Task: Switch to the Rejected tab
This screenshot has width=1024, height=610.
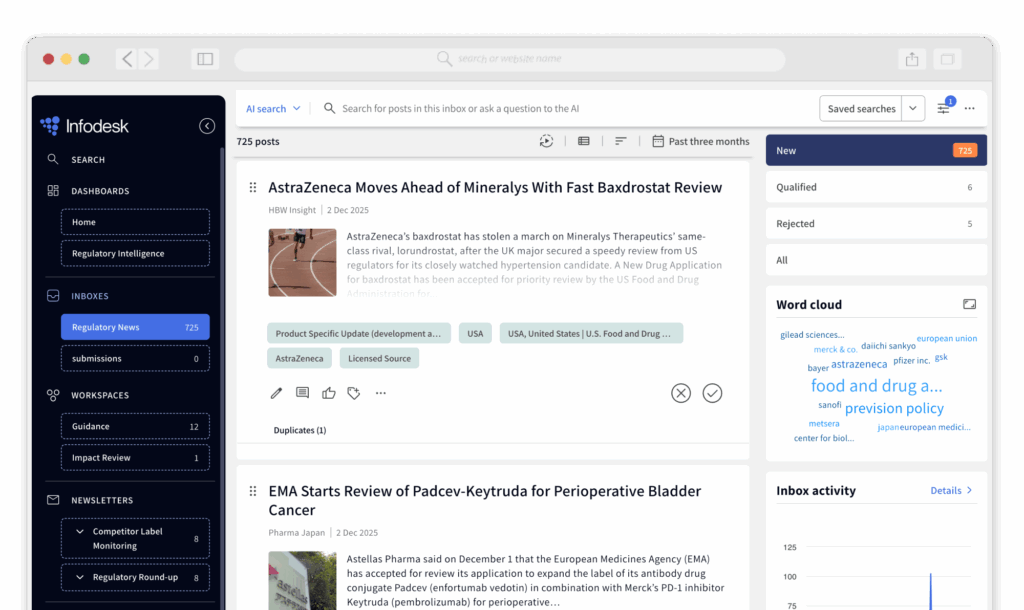Action: click(875, 224)
